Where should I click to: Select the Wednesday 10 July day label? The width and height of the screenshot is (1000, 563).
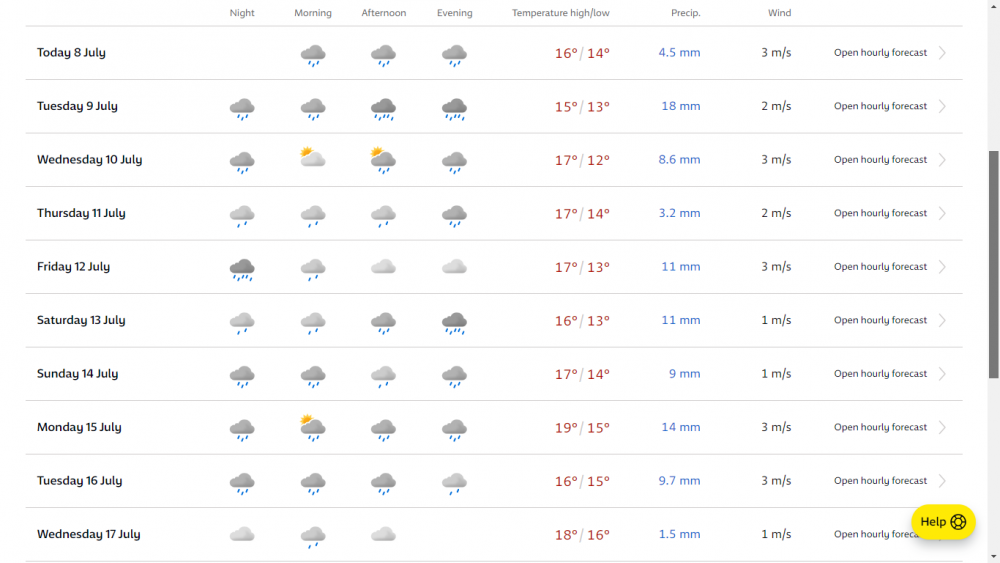89,160
